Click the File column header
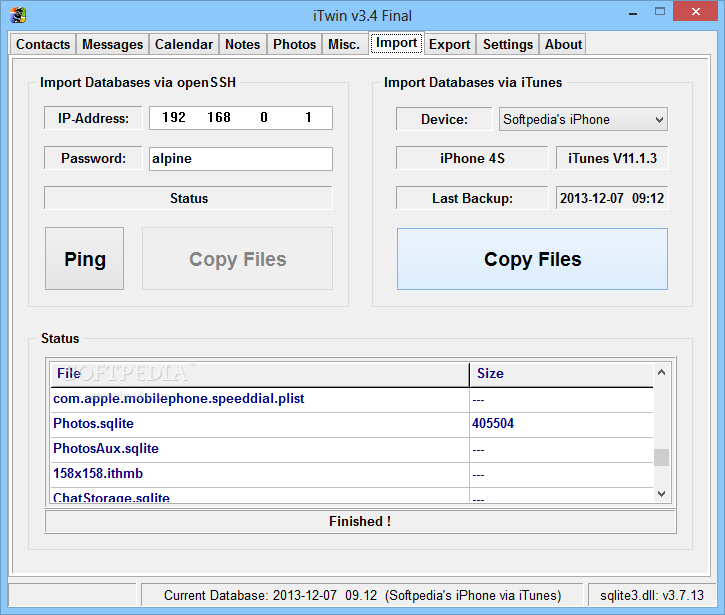 click(x=260, y=374)
